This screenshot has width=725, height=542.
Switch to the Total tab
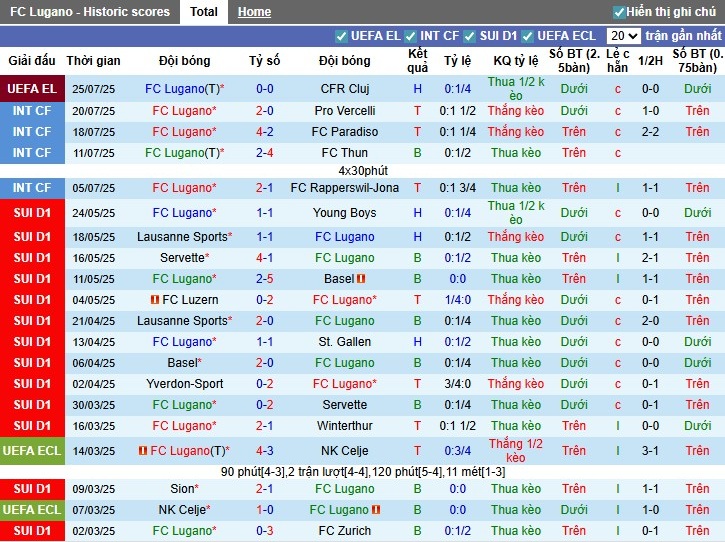pyautogui.click(x=203, y=12)
